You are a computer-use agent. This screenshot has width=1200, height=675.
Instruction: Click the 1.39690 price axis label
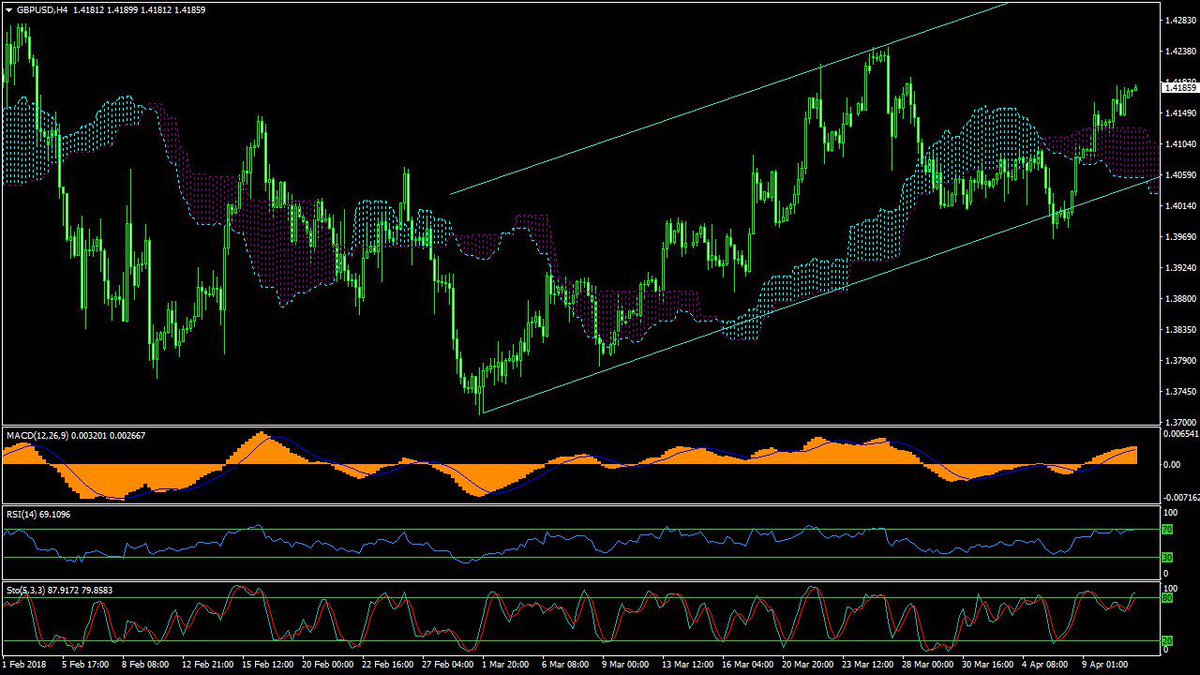(1180, 237)
